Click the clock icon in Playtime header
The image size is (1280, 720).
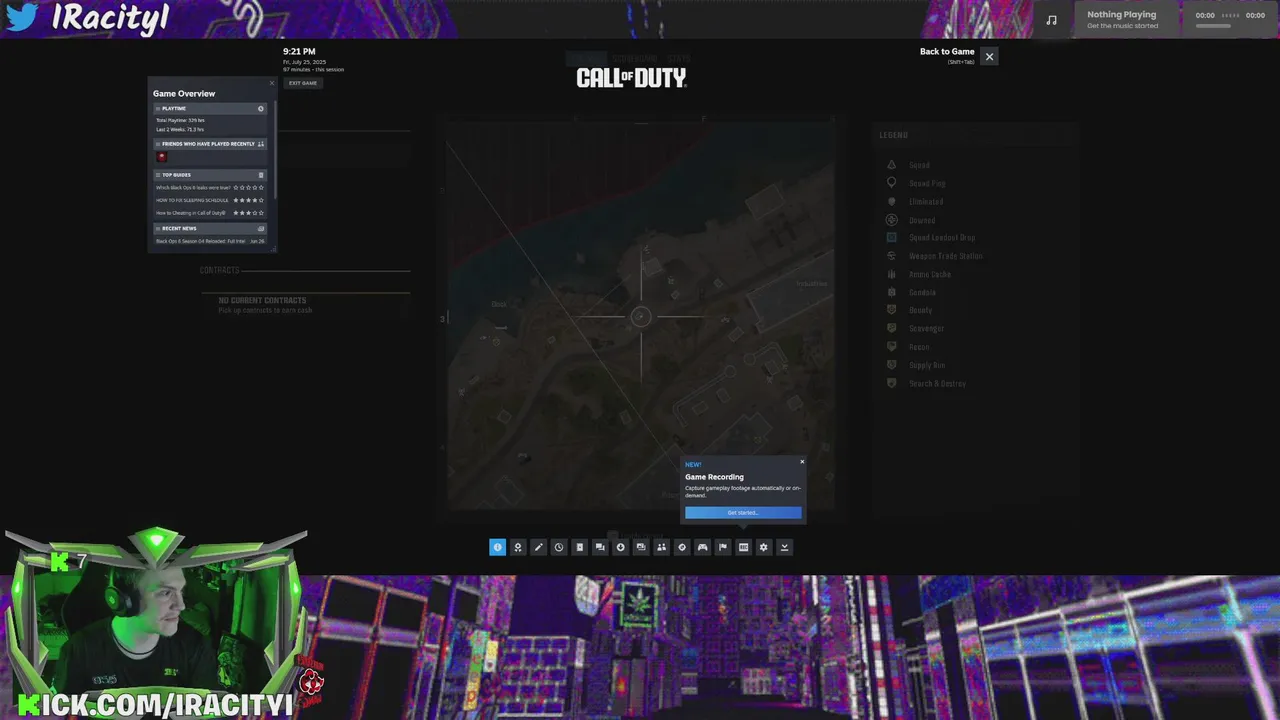pos(261,108)
